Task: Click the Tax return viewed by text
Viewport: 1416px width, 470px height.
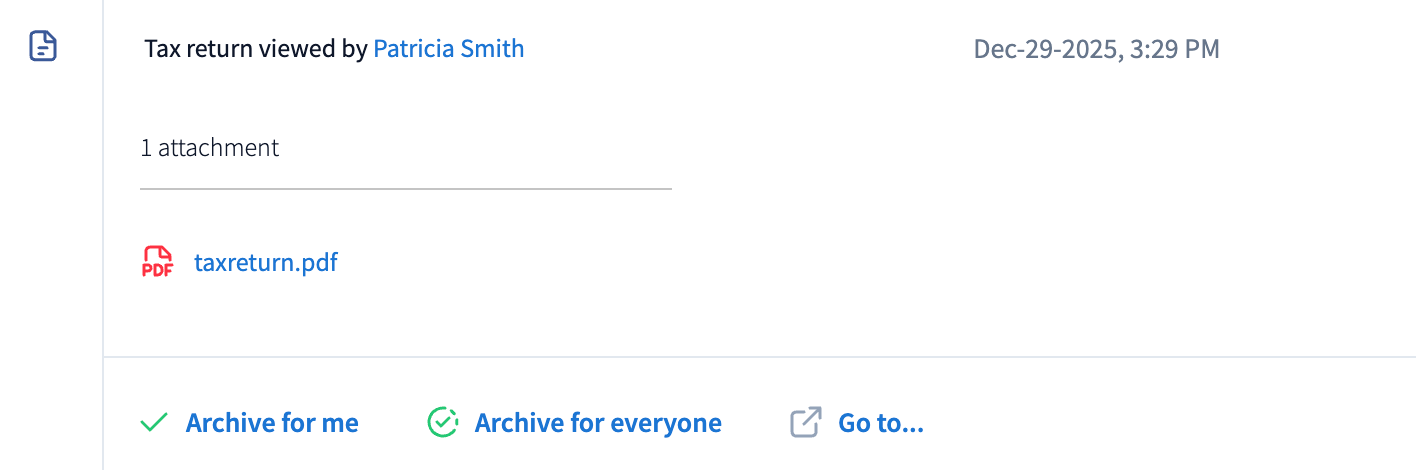Action: coord(256,48)
